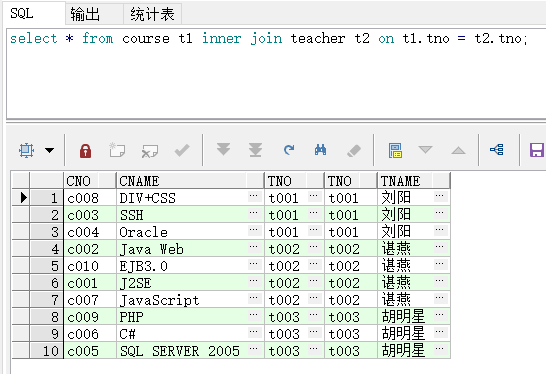Open the ellipsis editor for Java Web cell
Image resolution: width=546 pixels, height=374 pixels.
coord(254,247)
